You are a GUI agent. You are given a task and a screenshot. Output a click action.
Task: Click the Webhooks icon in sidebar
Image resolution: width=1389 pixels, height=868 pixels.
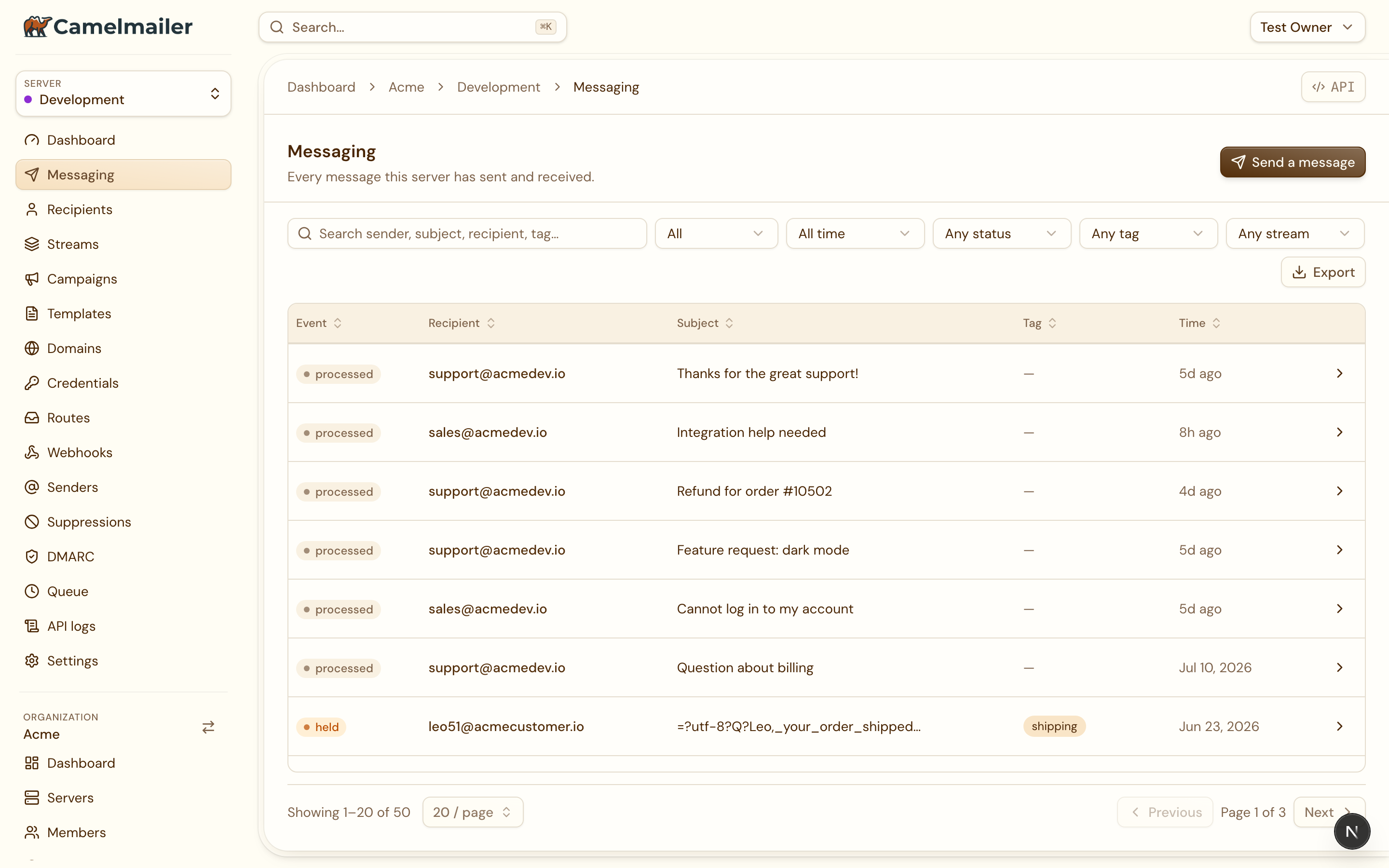coord(31,452)
